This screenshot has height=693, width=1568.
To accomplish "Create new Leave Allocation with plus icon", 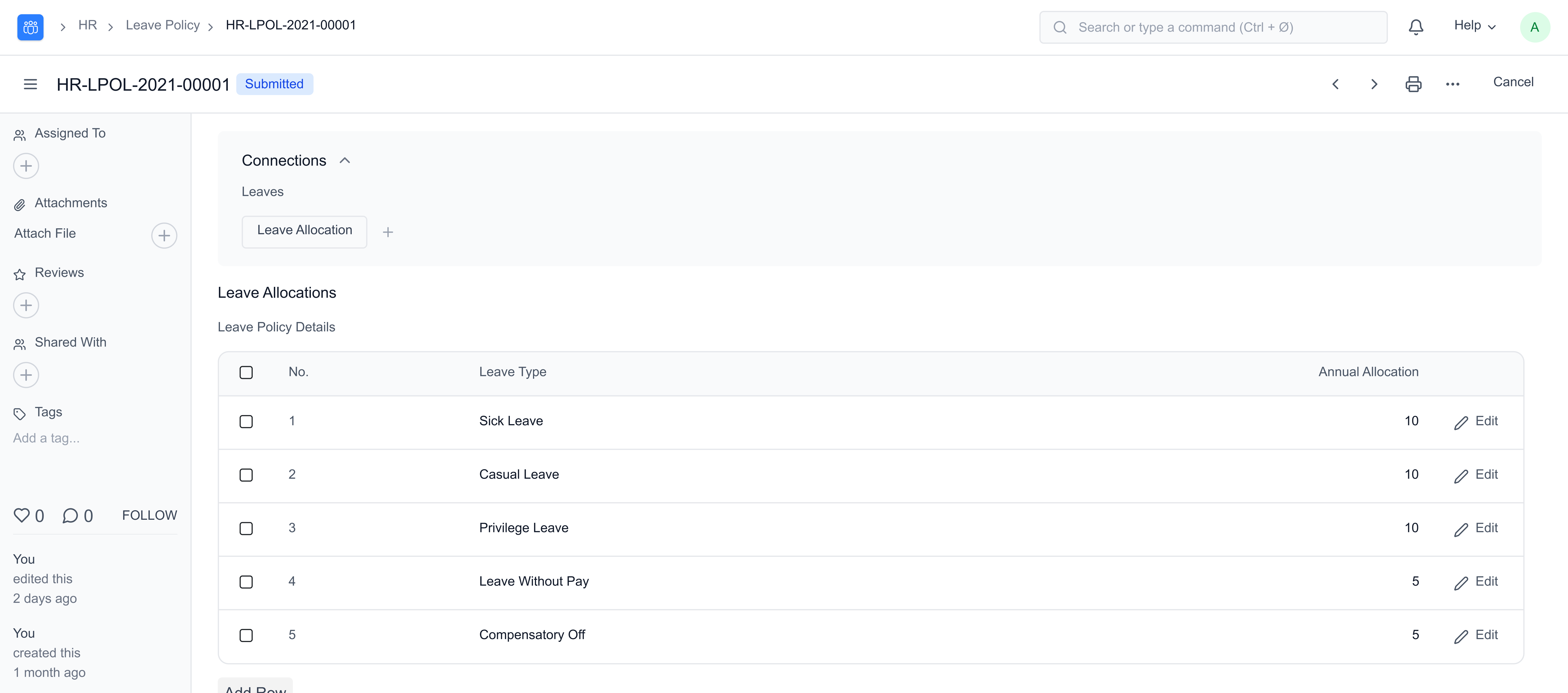I will pos(388,232).
